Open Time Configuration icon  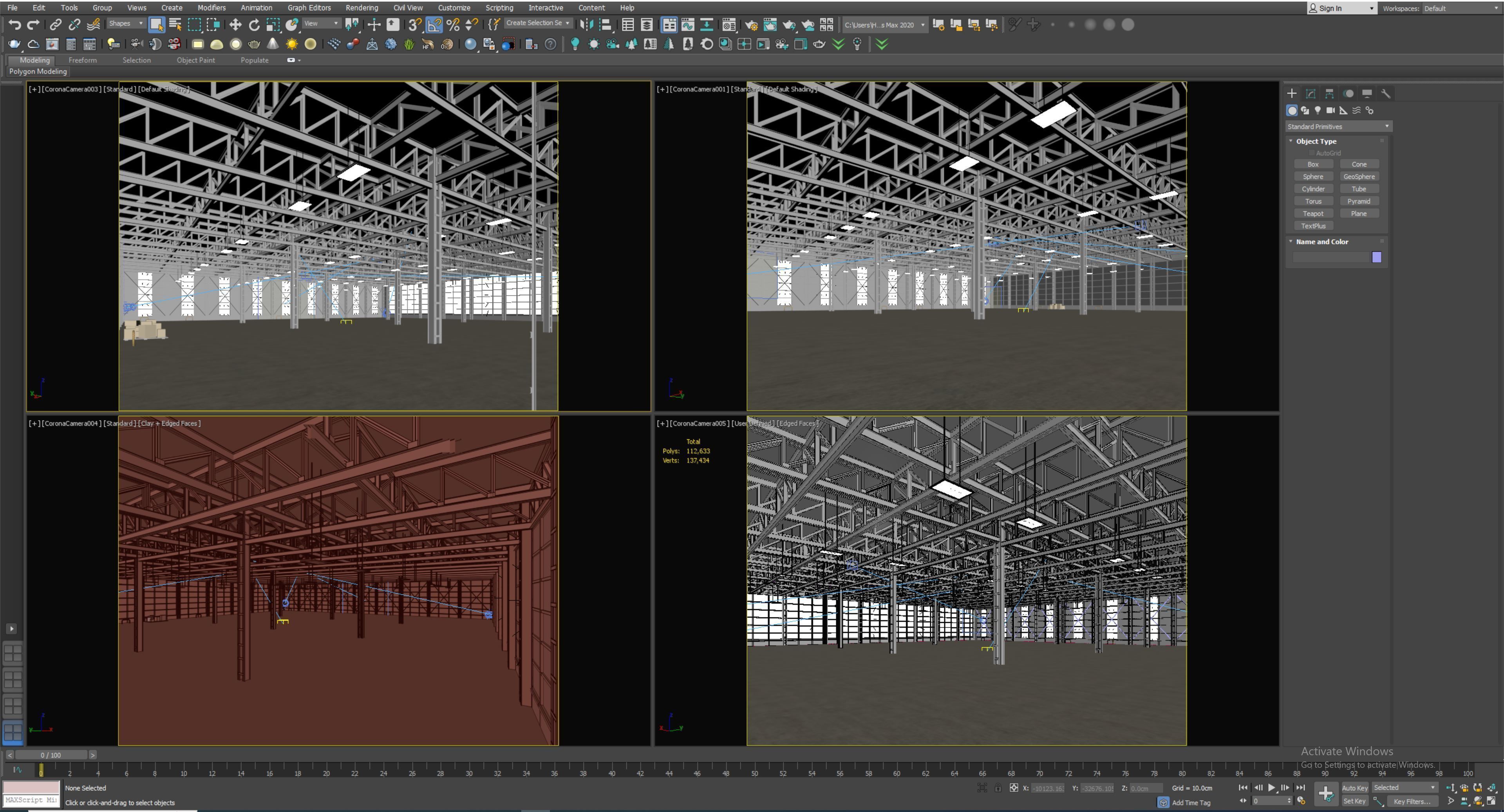1301,801
